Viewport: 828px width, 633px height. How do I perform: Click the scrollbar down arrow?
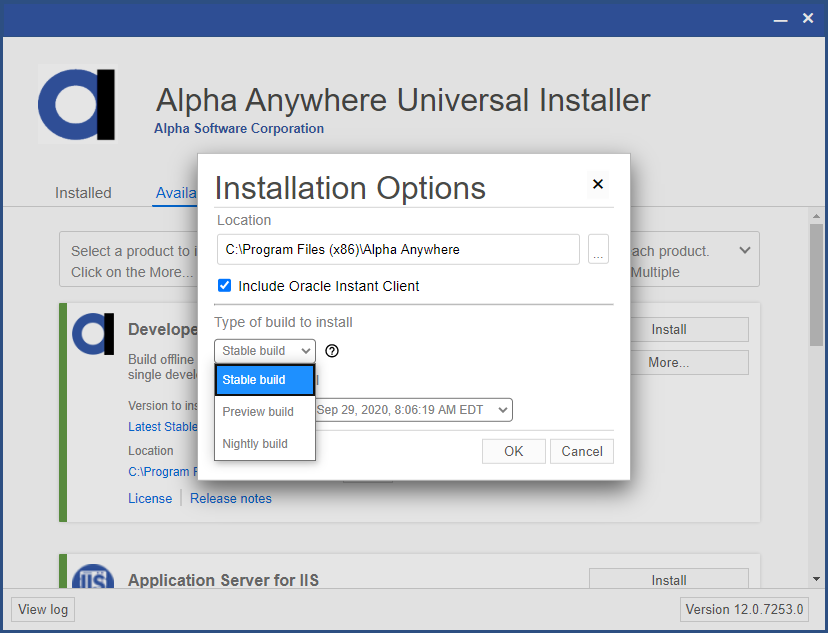(816, 579)
